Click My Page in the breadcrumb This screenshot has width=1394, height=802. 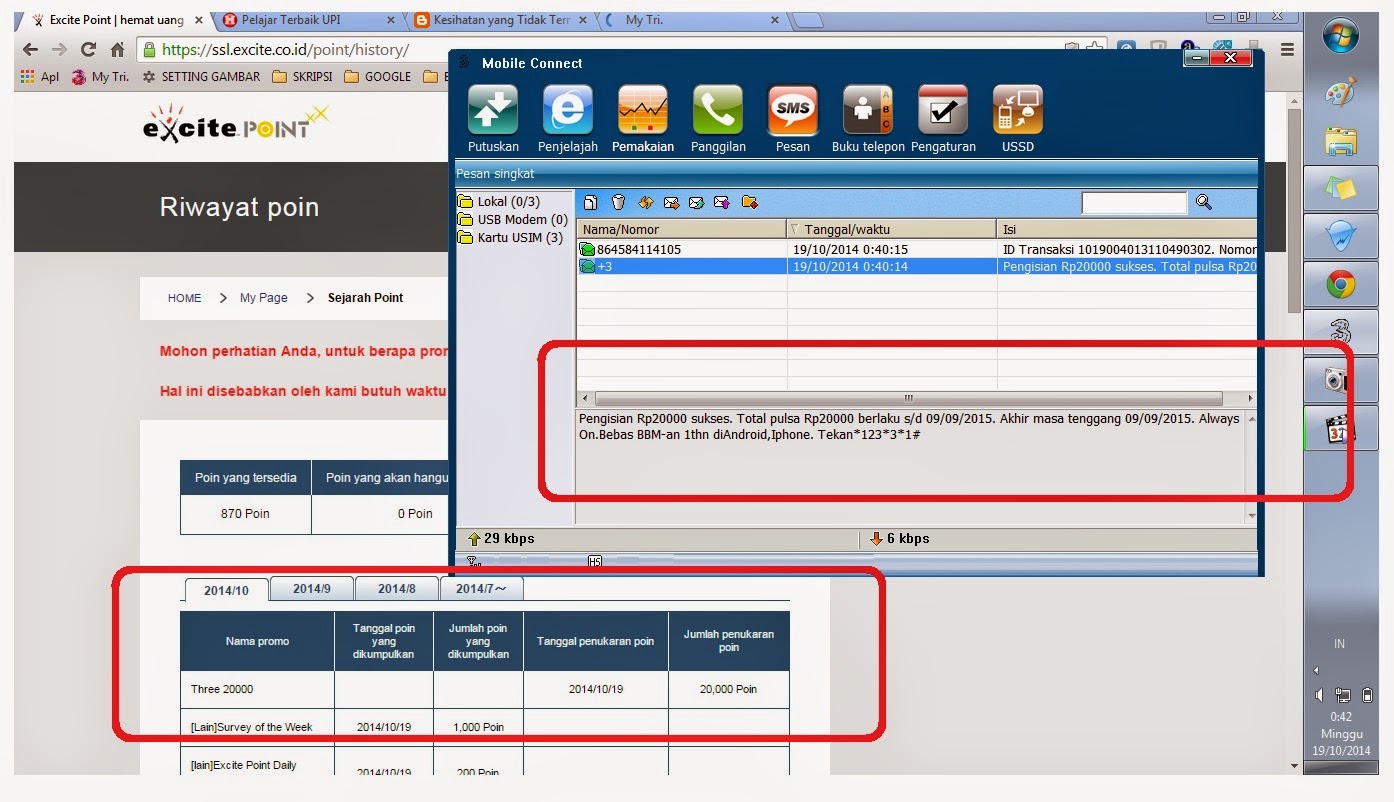pyautogui.click(x=263, y=298)
